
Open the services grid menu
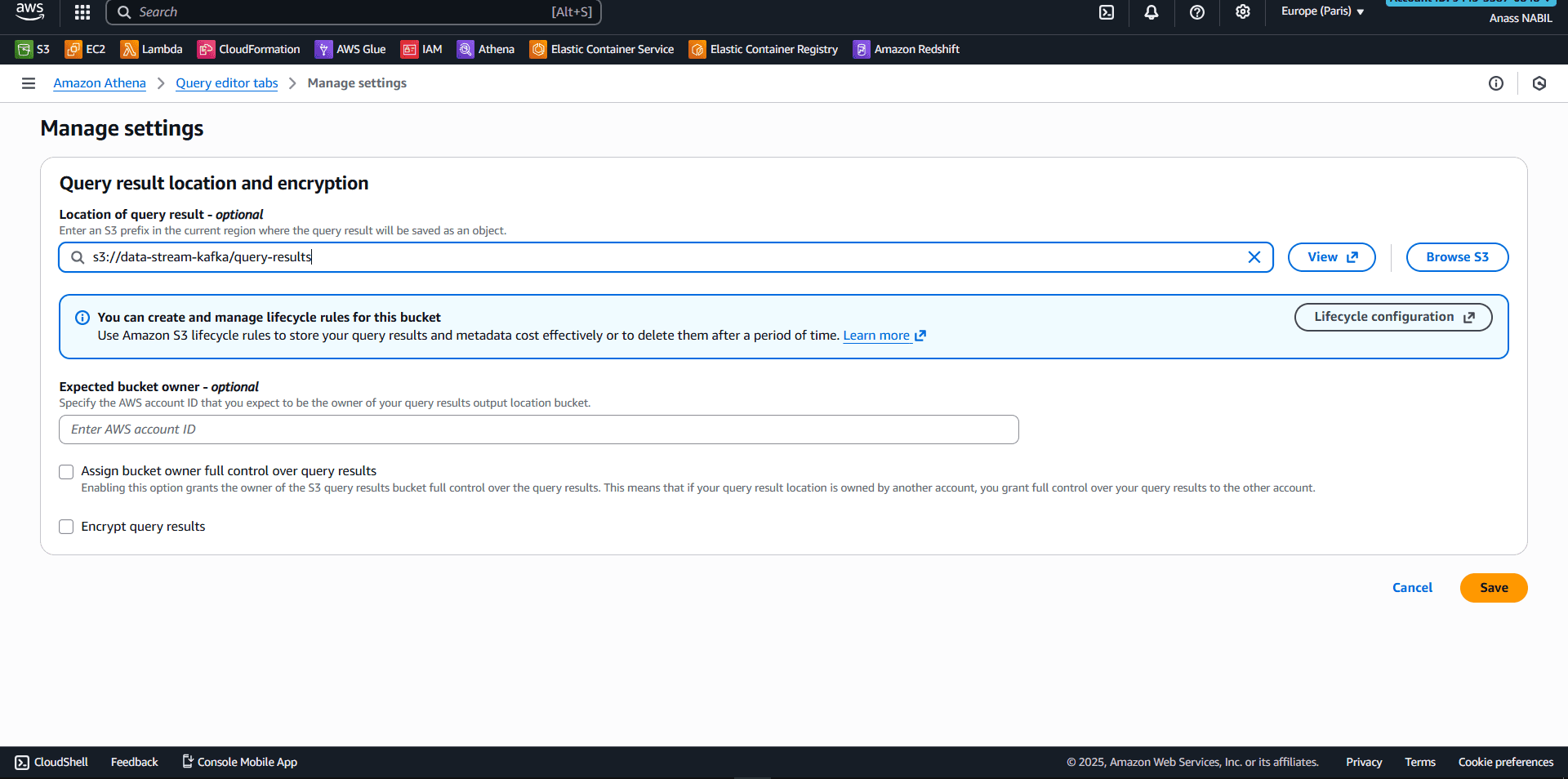82,12
